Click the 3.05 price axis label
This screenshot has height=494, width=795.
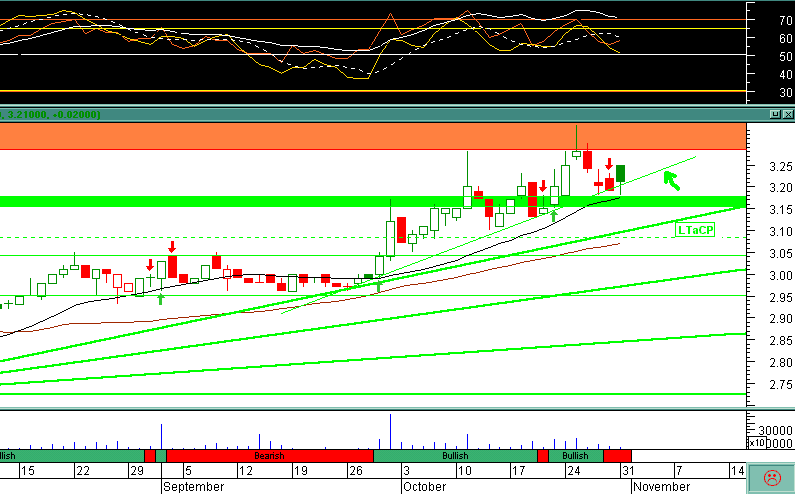(781, 254)
